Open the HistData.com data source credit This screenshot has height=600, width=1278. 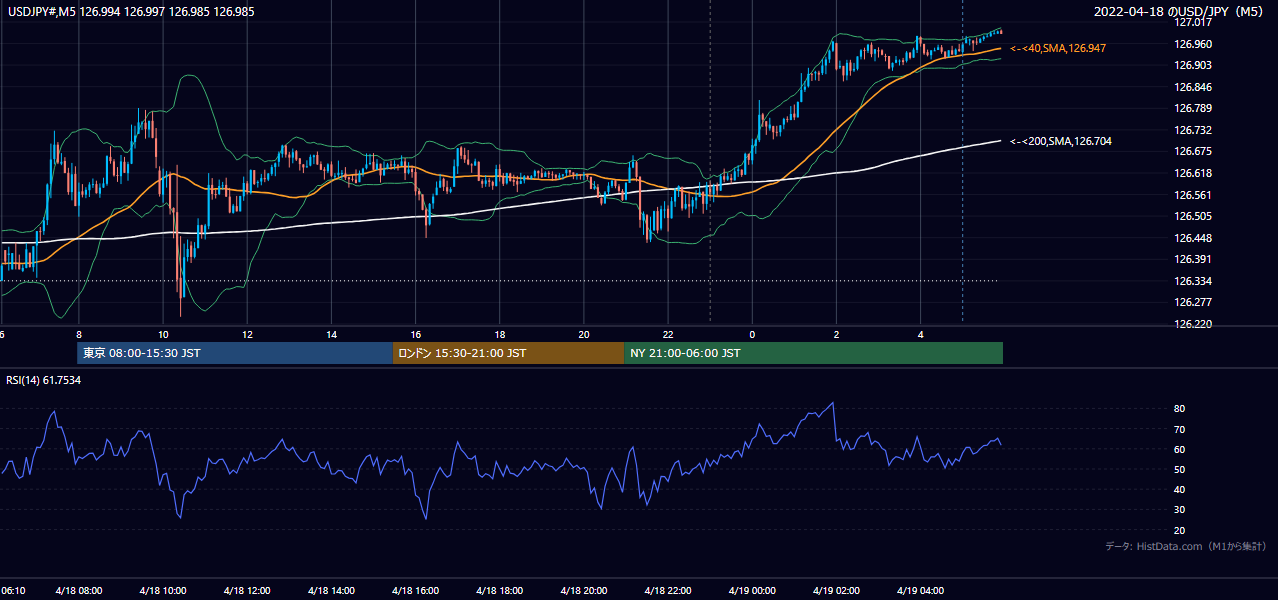(1186, 547)
